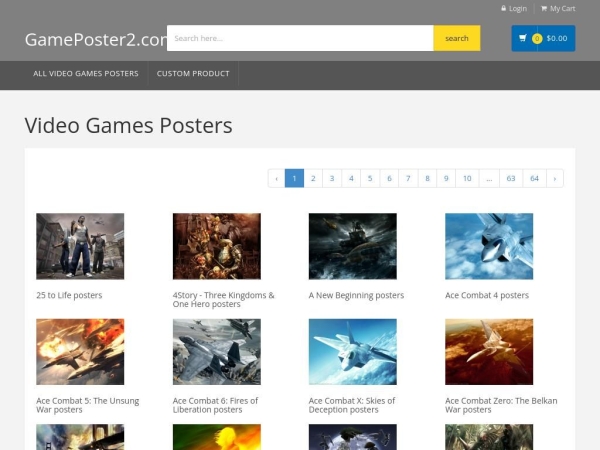
Task: Go to page 5
Action: pyautogui.click(x=370, y=178)
